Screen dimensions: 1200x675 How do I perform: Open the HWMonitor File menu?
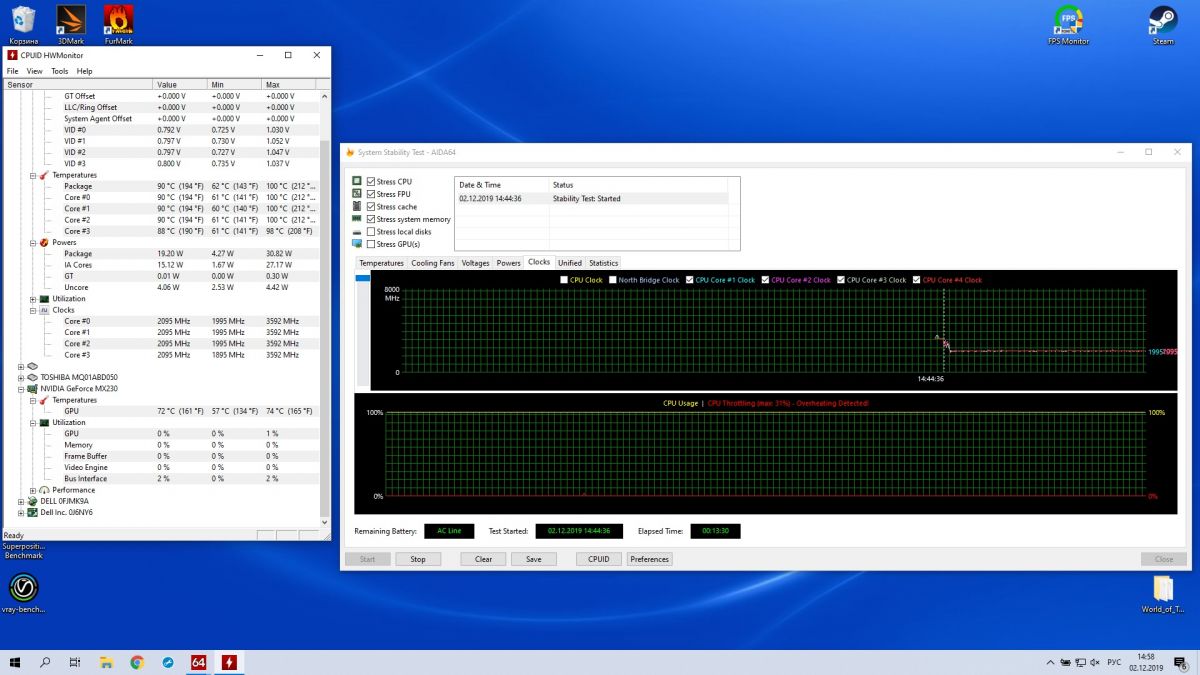(x=13, y=71)
